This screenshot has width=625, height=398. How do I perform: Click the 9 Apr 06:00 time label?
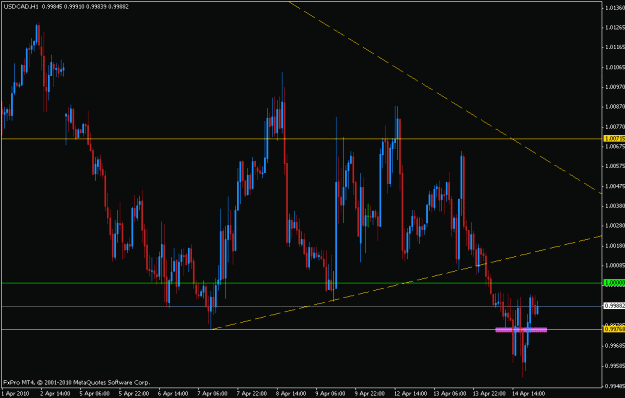pyautogui.click(x=330, y=394)
